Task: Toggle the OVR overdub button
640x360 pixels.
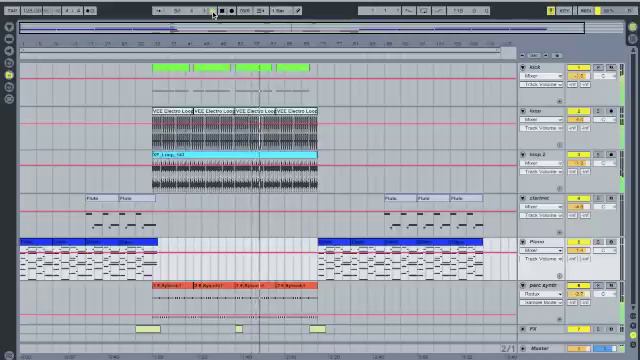Action: click(x=244, y=11)
